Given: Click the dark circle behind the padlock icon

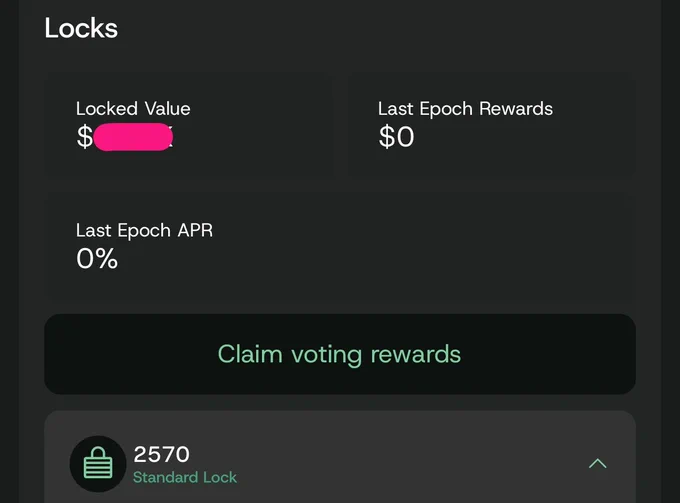Looking at the screenshot, I should pyautogui.click(x=98, y=464).
